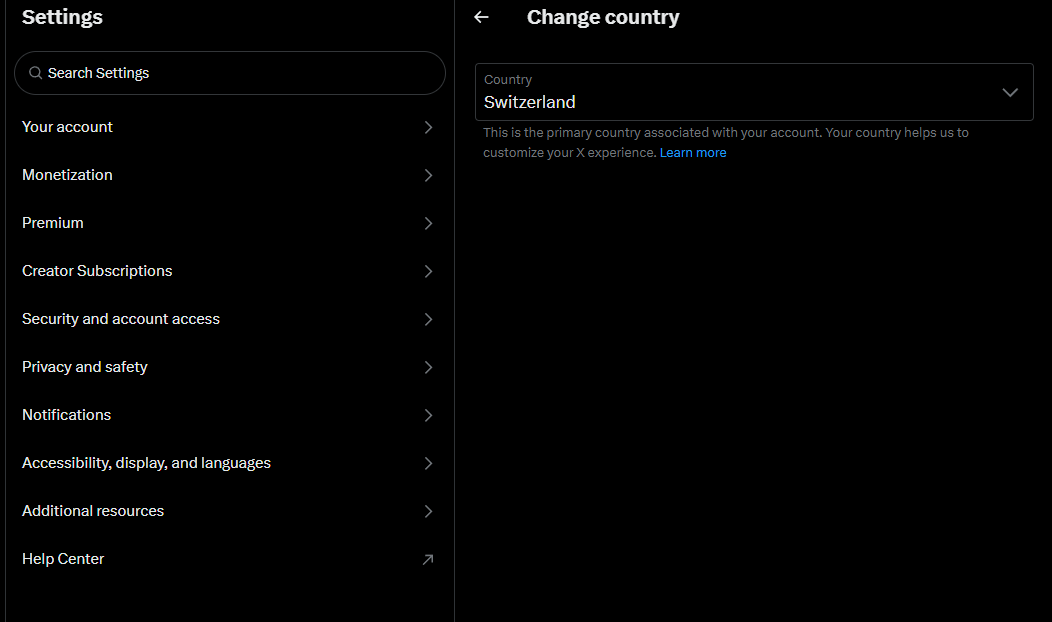
Task: Select the Settings heading text
Action: tap(62, 17)
